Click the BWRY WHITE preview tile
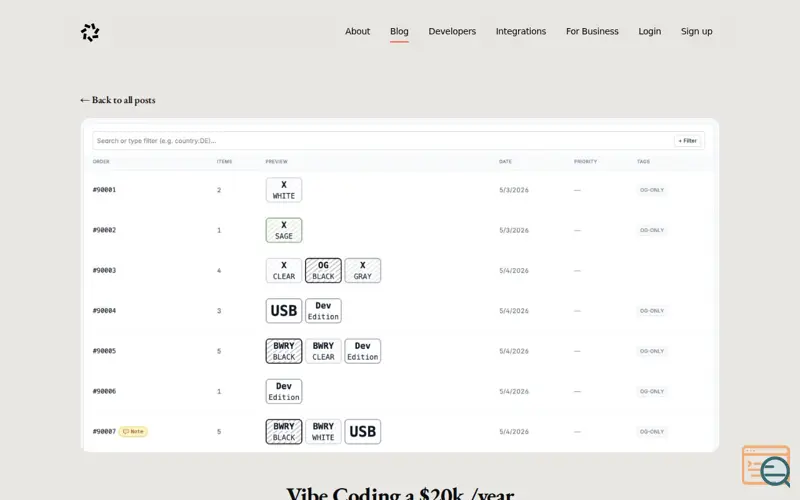The width and height of the screenshot is (800, 500). [323, 432]
